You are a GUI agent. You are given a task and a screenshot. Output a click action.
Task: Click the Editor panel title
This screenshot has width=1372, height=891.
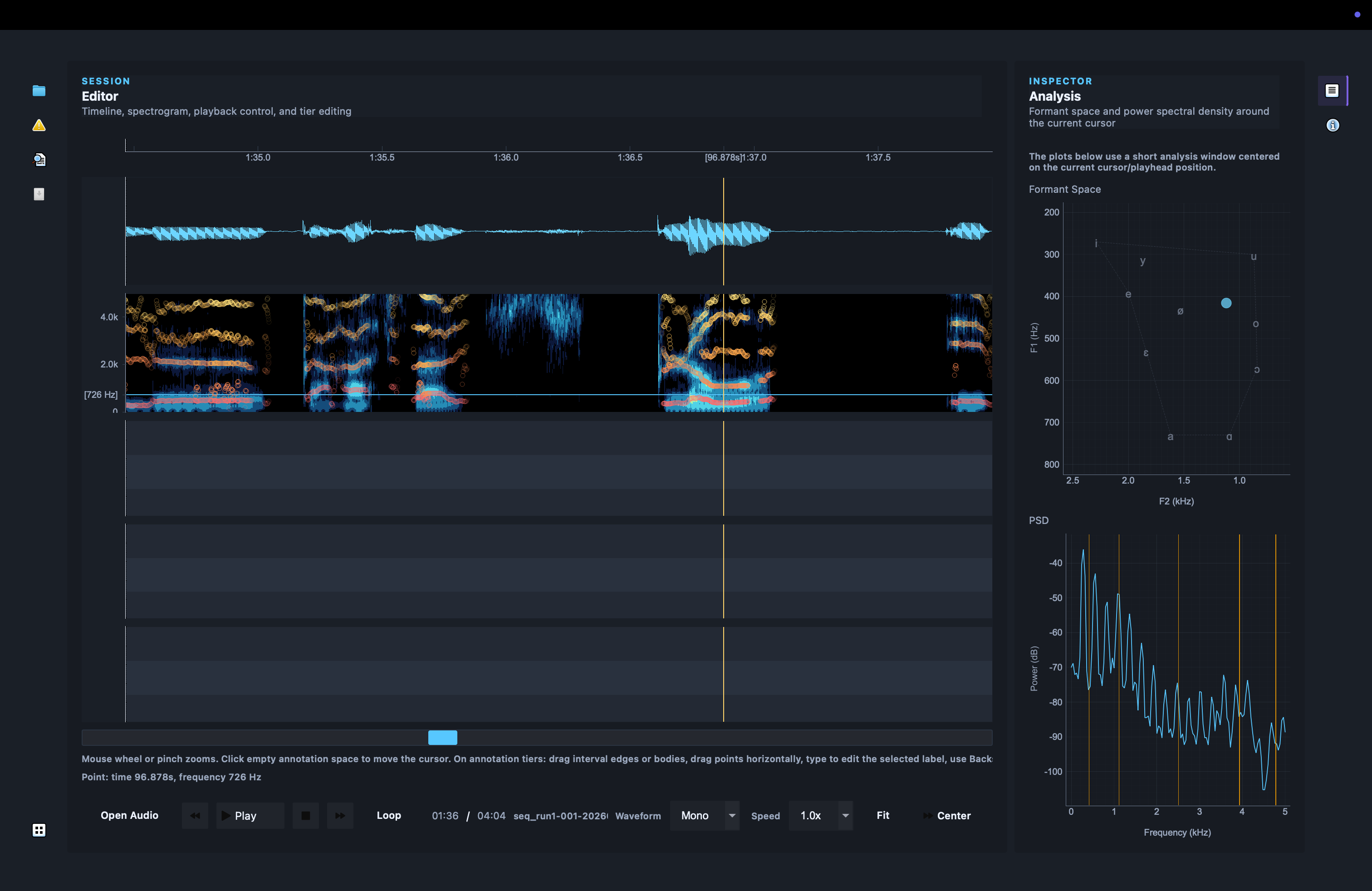(100, 96)
